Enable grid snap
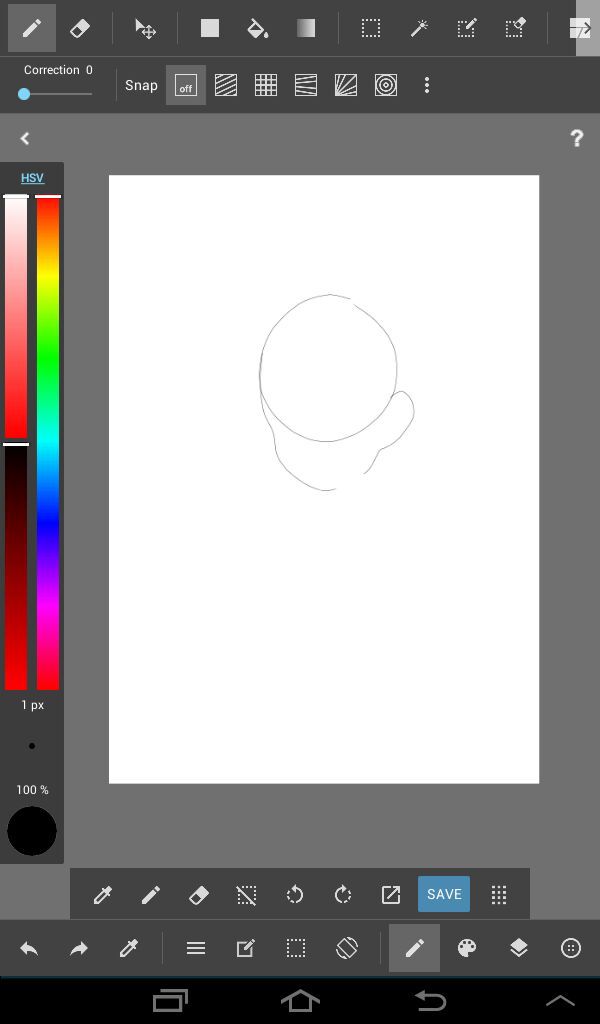The height and width of the screenshot is (1024, 600). (x=266, y=85)
